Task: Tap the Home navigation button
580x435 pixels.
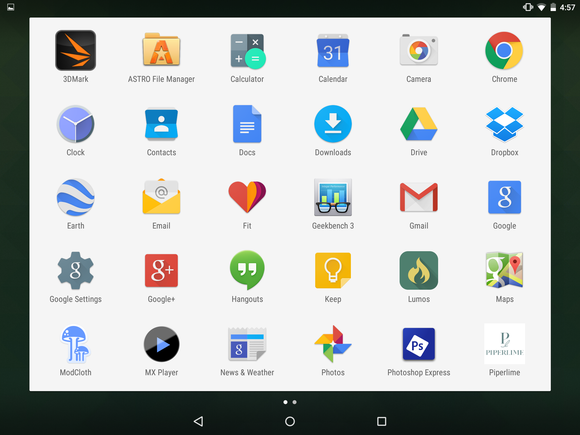Action: click(290, 421)
